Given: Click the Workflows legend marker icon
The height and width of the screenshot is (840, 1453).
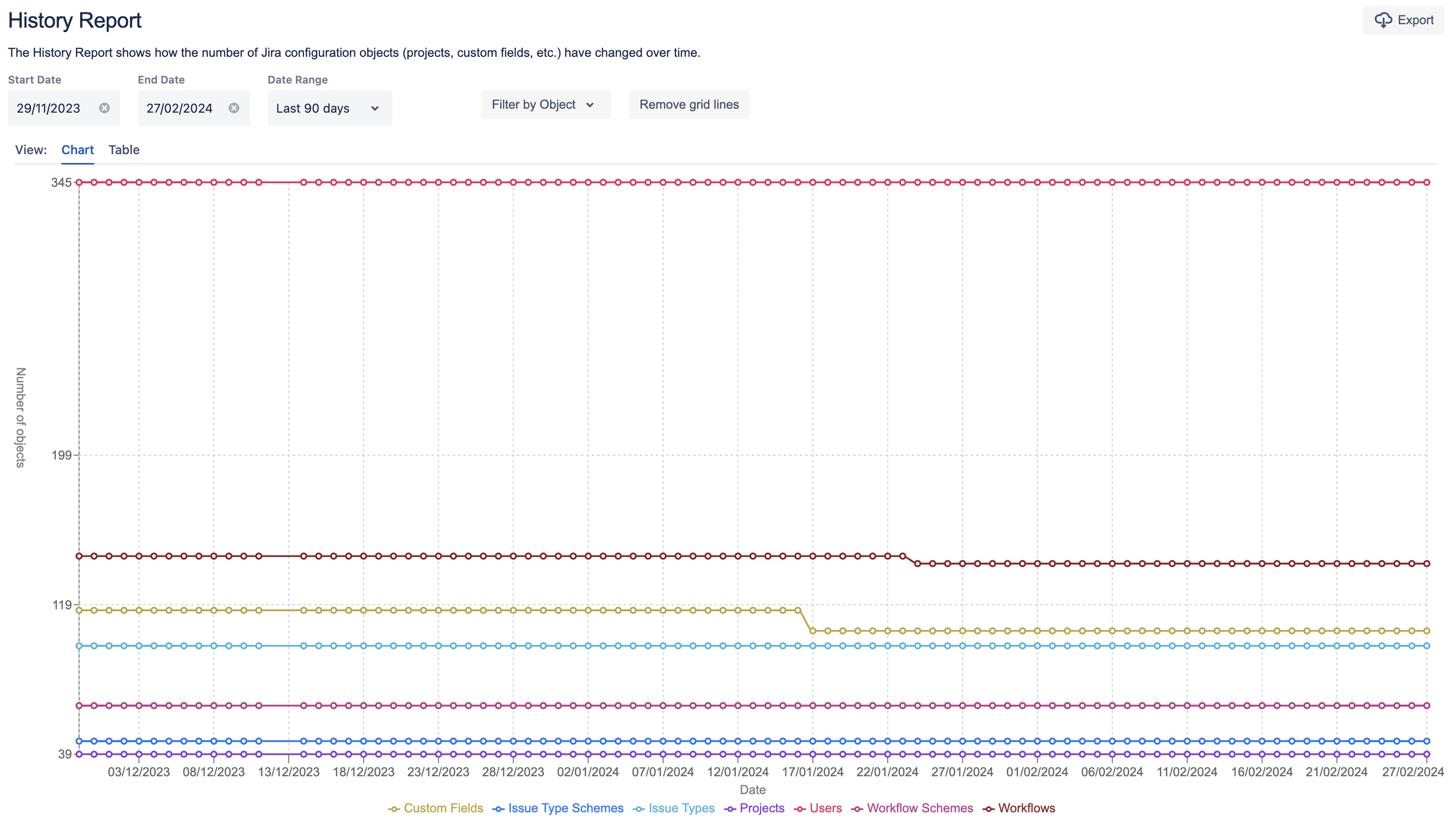Looking at the screenshot, I should click(988, 809).
